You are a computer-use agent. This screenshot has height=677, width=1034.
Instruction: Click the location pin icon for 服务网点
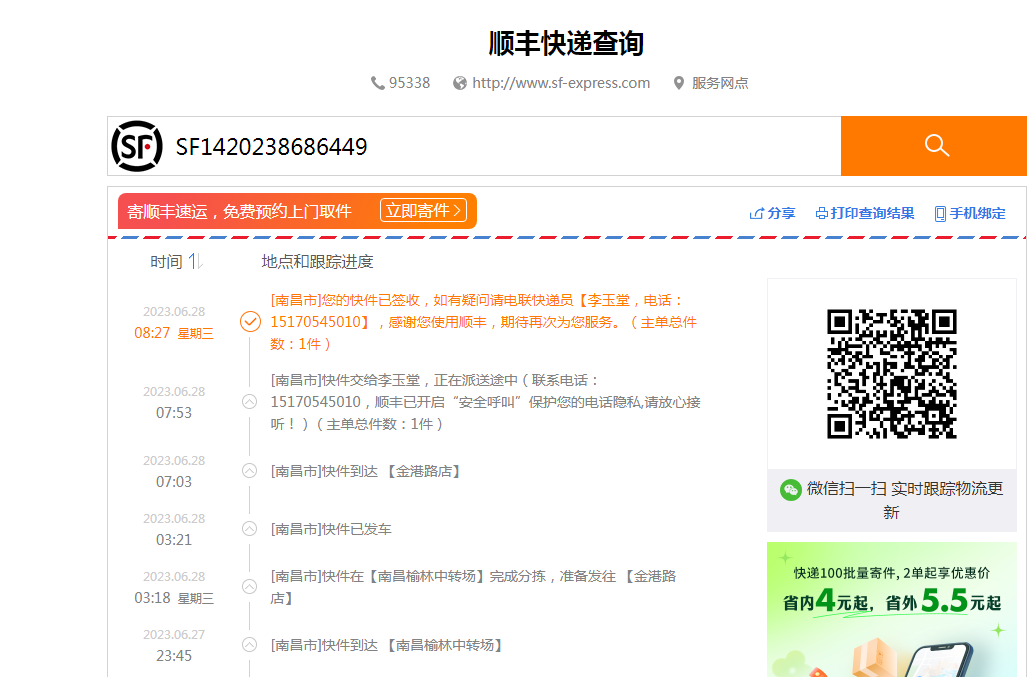coord(679,83)
